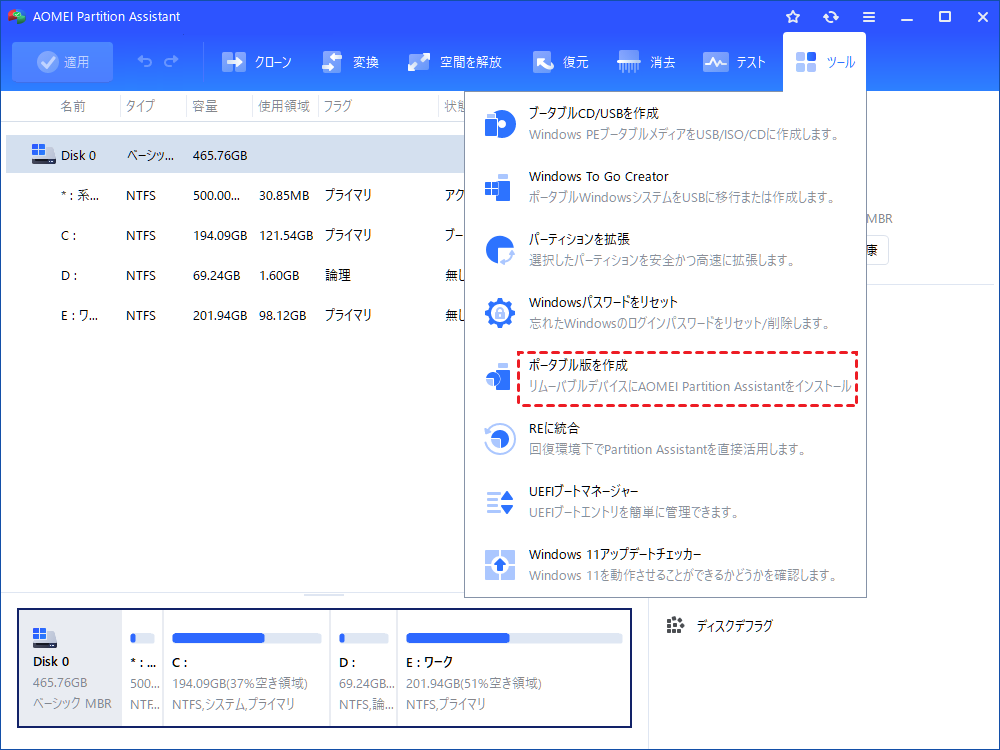
Task: Open the テスト (Test) menu
Action: 733,62
